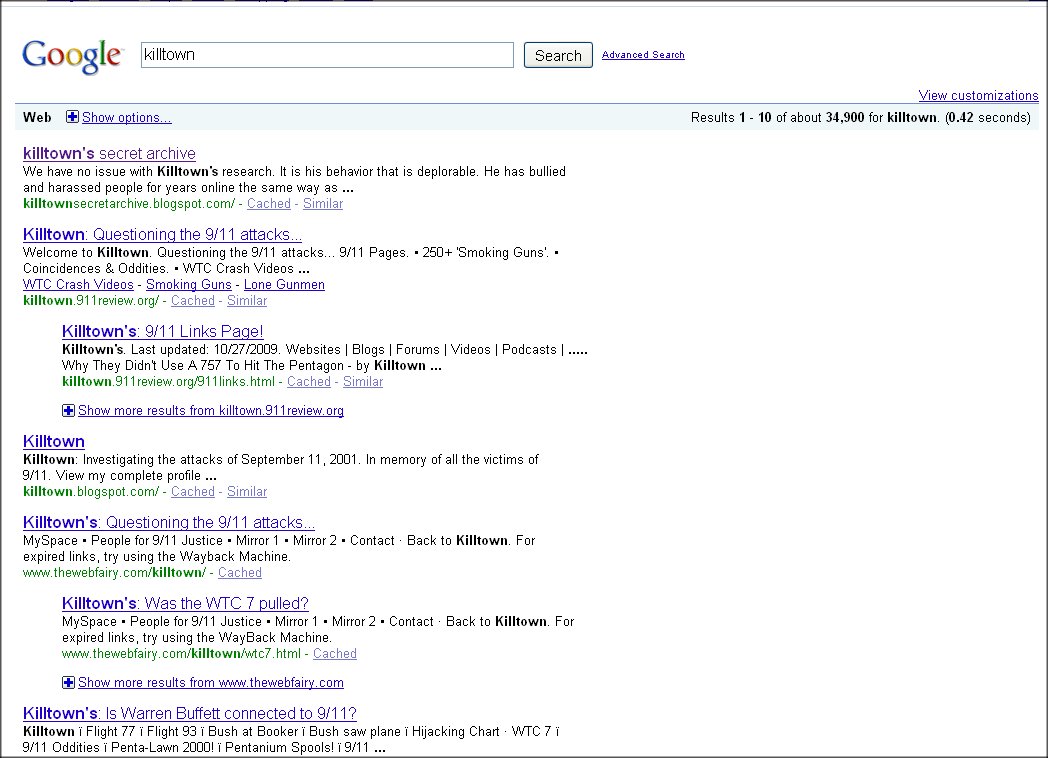The width and height of the screenshot is (1048, 758).
Task: Expand Show options...
Action: [126, 118]
